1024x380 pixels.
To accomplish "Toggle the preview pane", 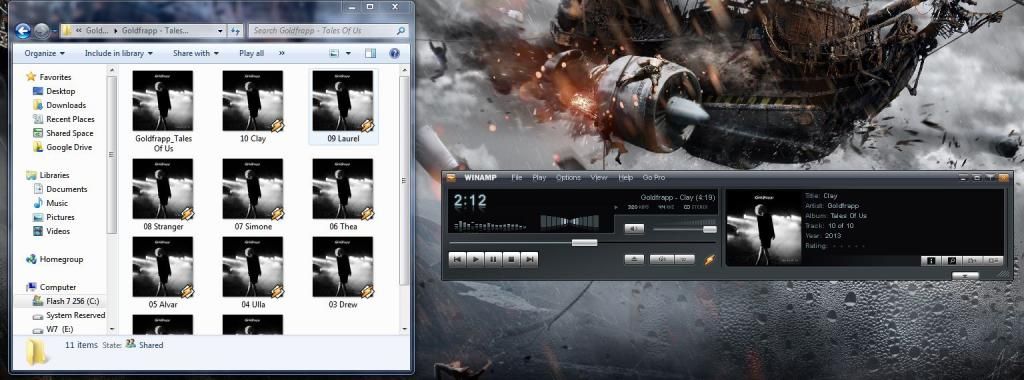I will point(370,54).
